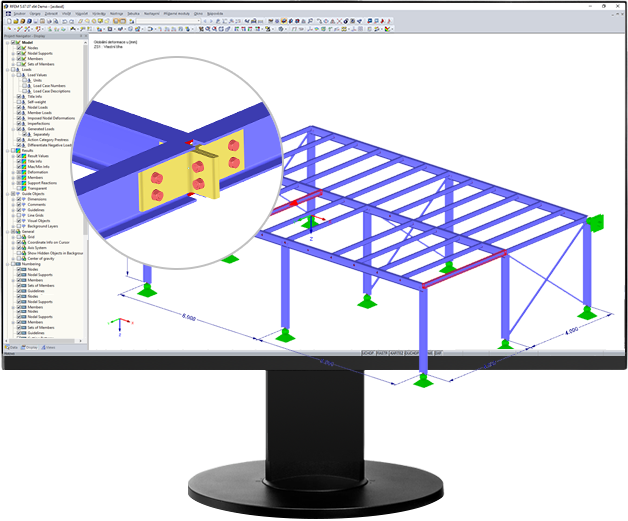Collapse the Loads tree node

[8, 70]
